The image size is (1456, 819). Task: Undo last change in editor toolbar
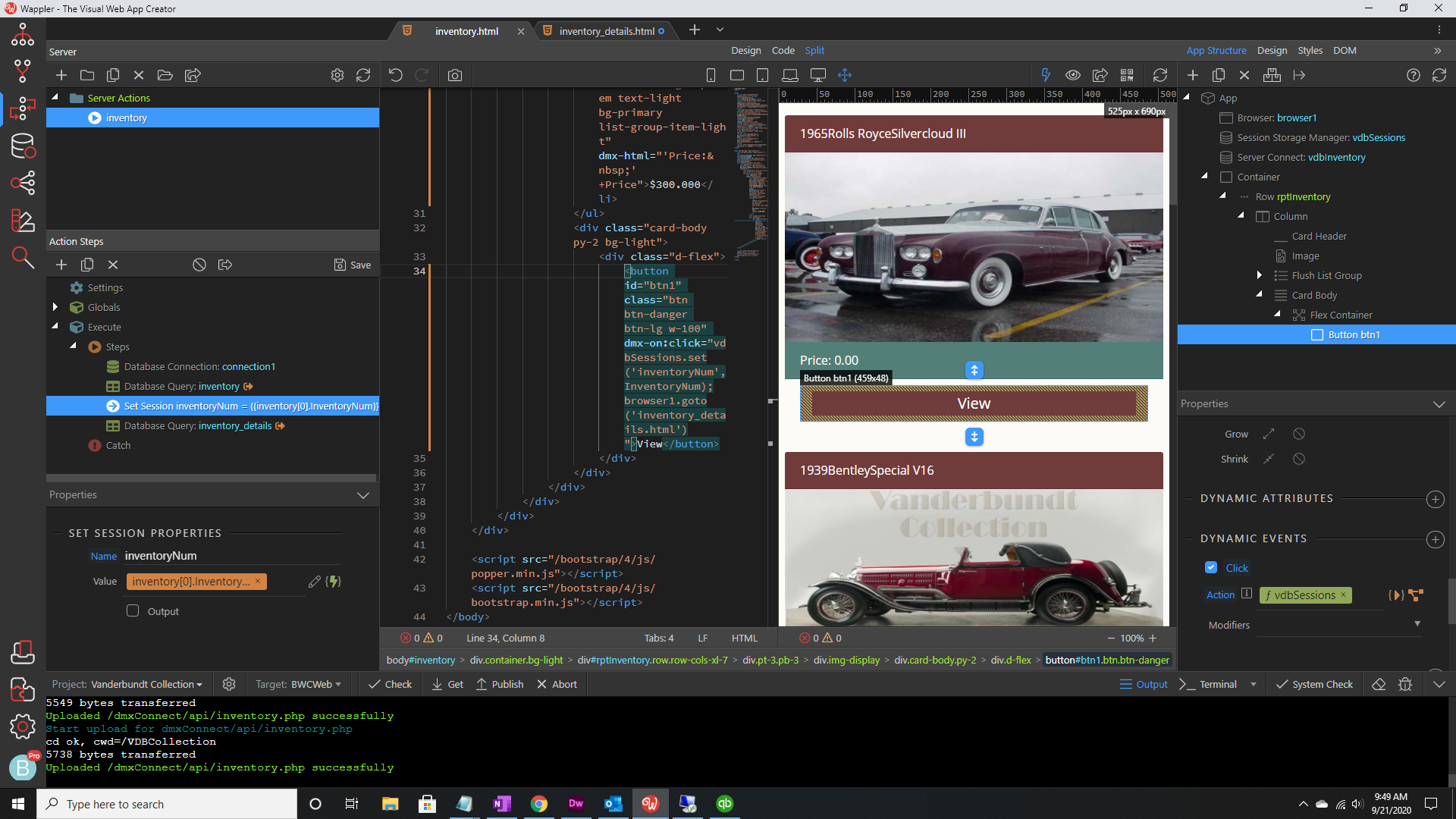click(x=396, y=75)
